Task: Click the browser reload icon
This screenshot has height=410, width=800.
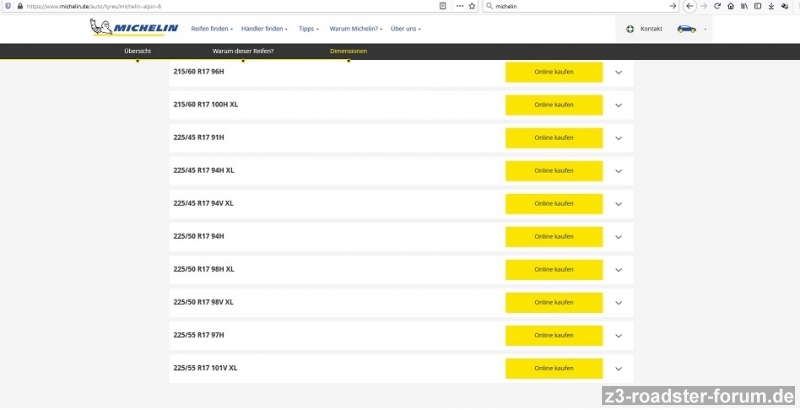Action: (x=718, y=6)
